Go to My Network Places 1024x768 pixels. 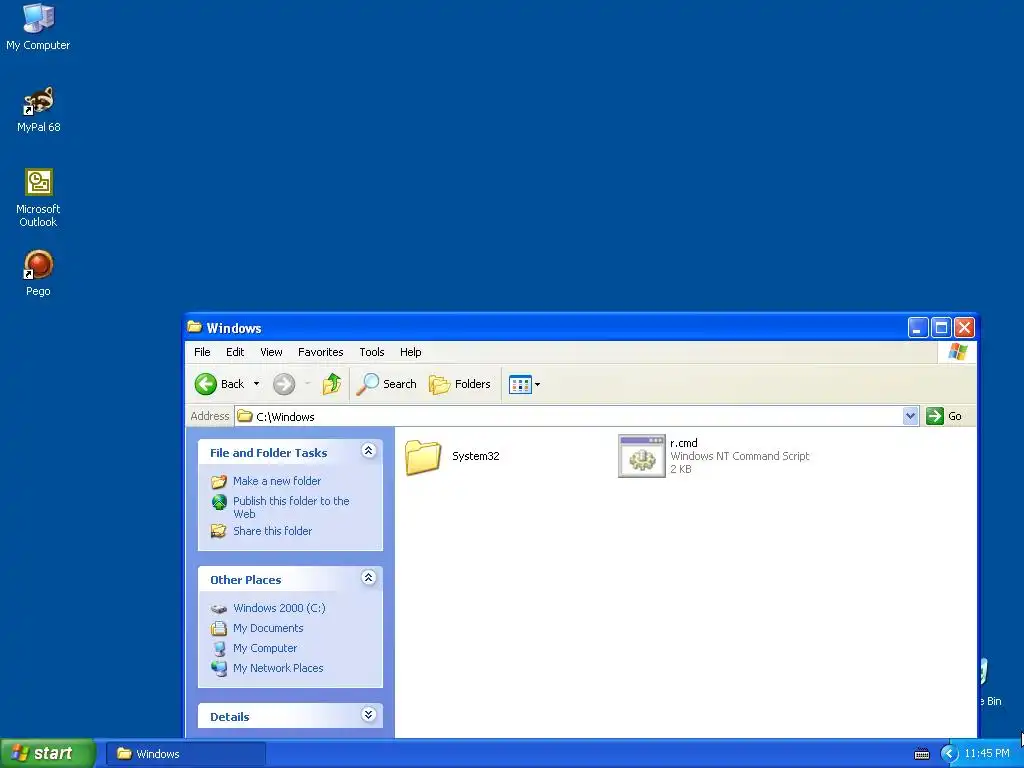278,668
